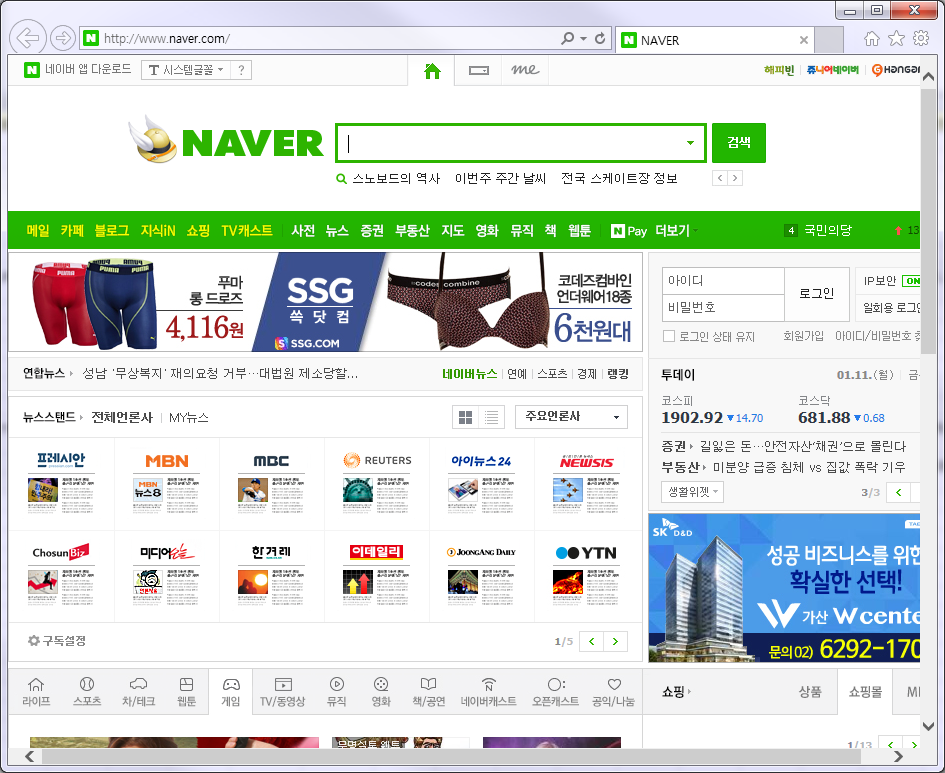Image resolution: width=945 pixels, height=773 pixels.
Task: Open the REUTERS news thumbnail
Action: (377, 483)
